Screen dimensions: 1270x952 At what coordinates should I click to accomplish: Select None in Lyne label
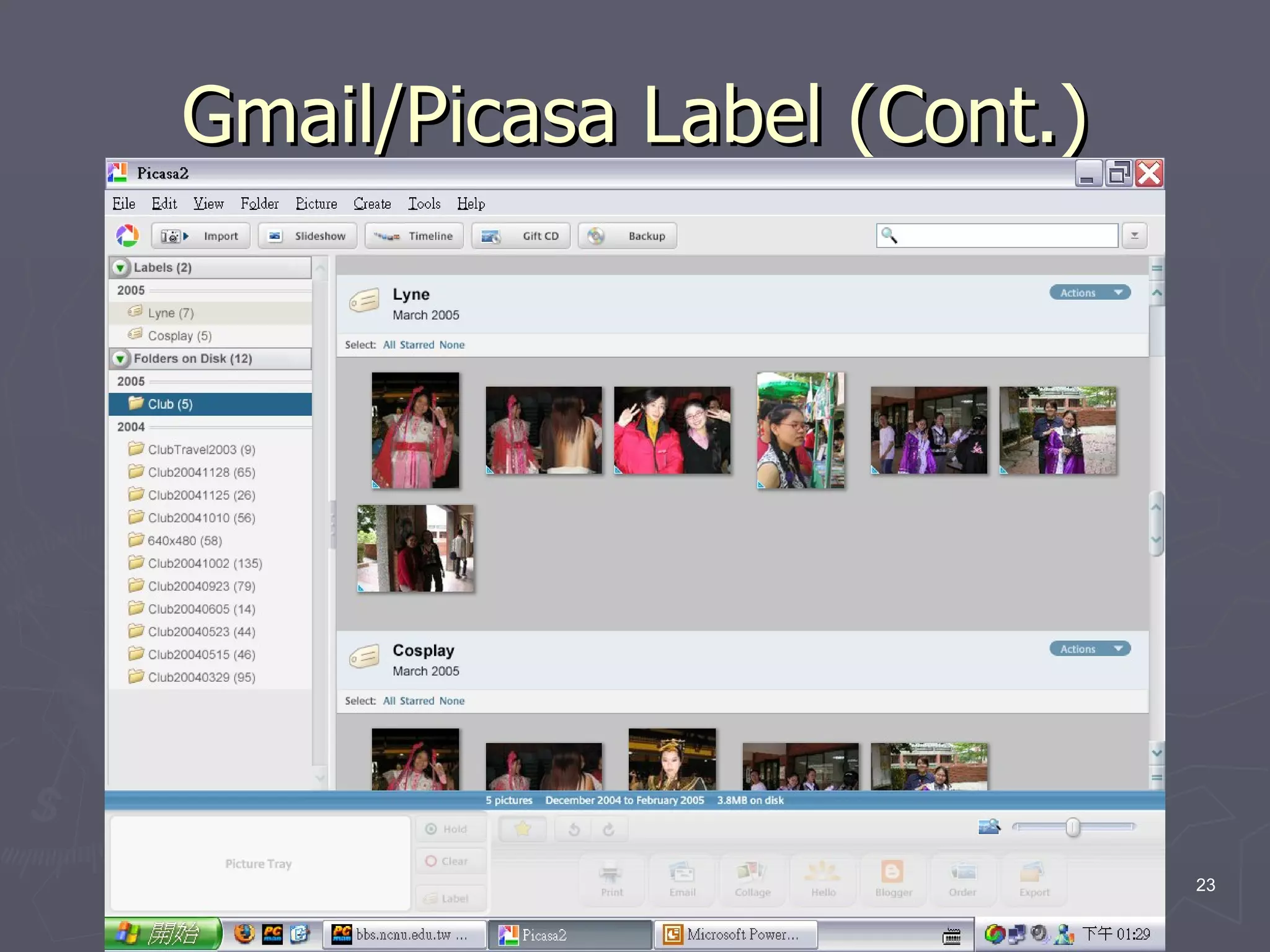click(x=452, y=345)
